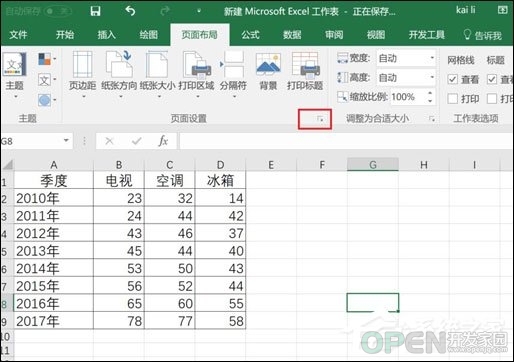
Task: Switch to the 数据 ribbon tab
Action: (x=292, y=35)
